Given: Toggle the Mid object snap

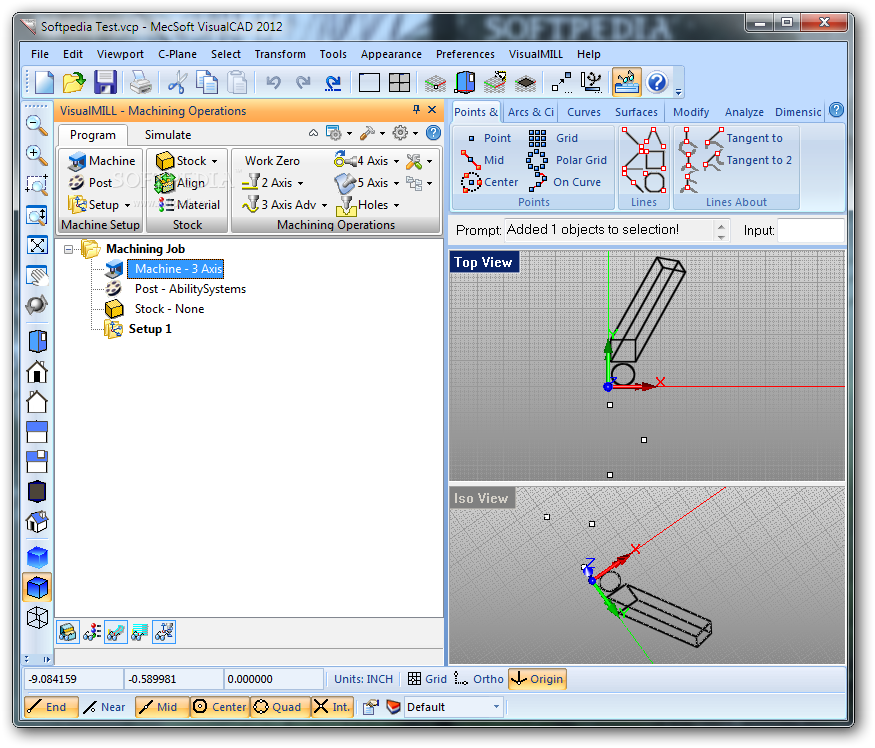Looking at the screenshot, I should click(x=161, y=707).
